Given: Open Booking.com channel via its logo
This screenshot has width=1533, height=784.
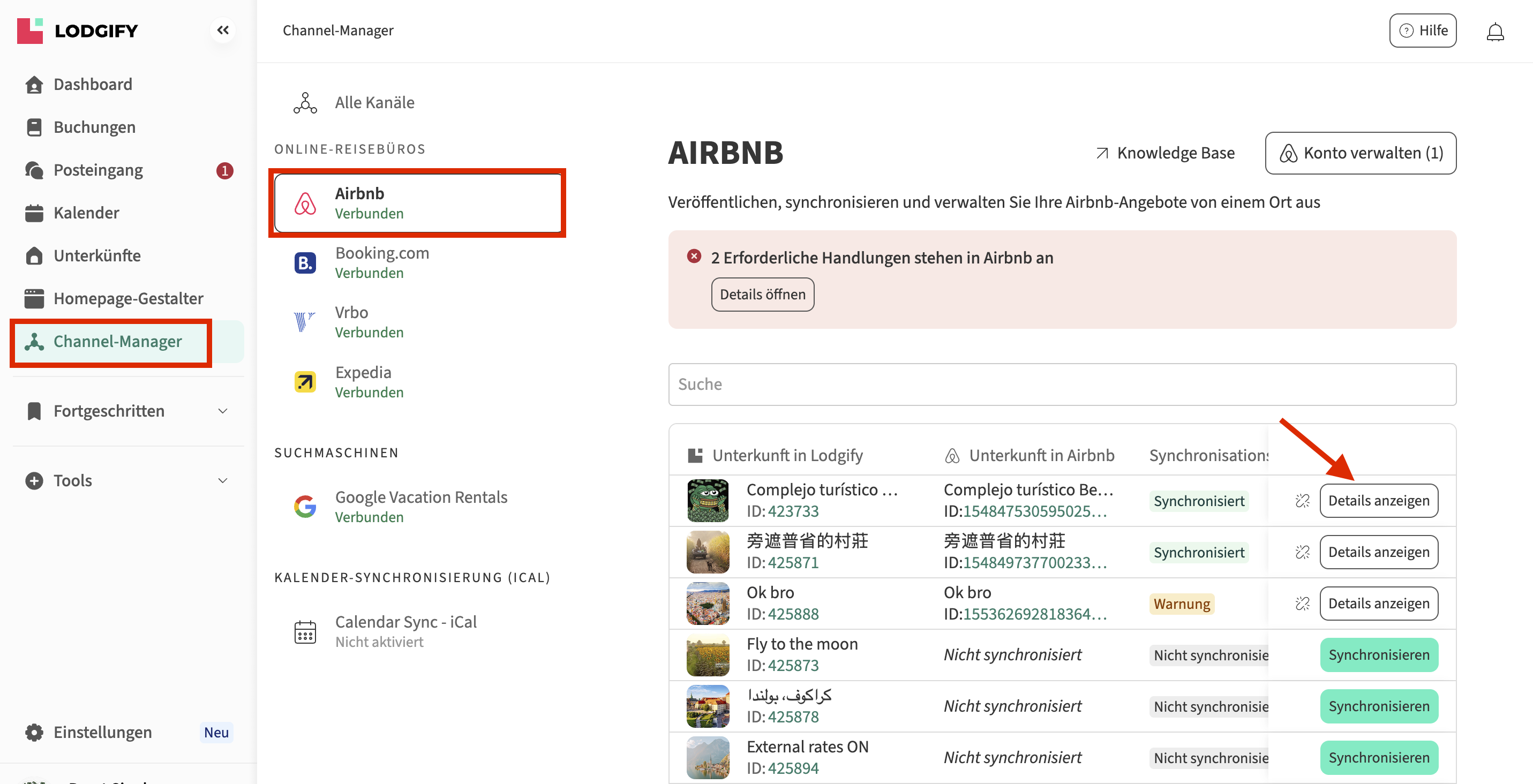Looking at the screenshot, I should (x=305, y=263).
